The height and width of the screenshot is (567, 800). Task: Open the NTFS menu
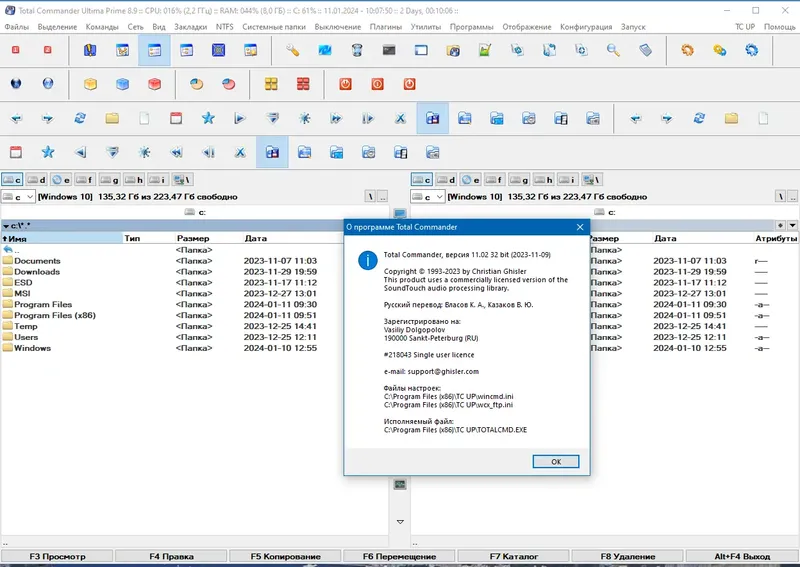click(x=224, y=27)
